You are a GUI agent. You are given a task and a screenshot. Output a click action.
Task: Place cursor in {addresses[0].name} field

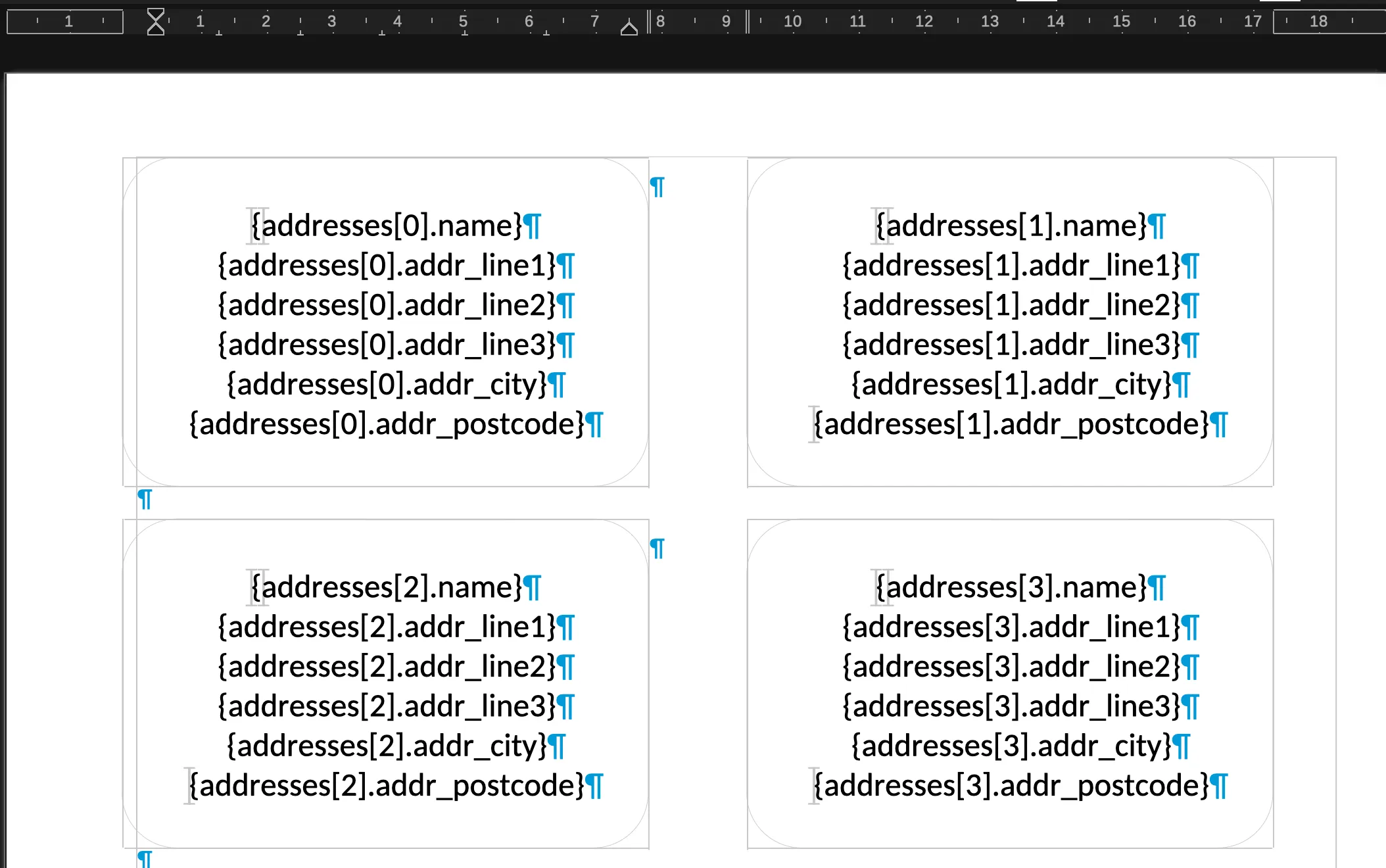pos(387,226)
